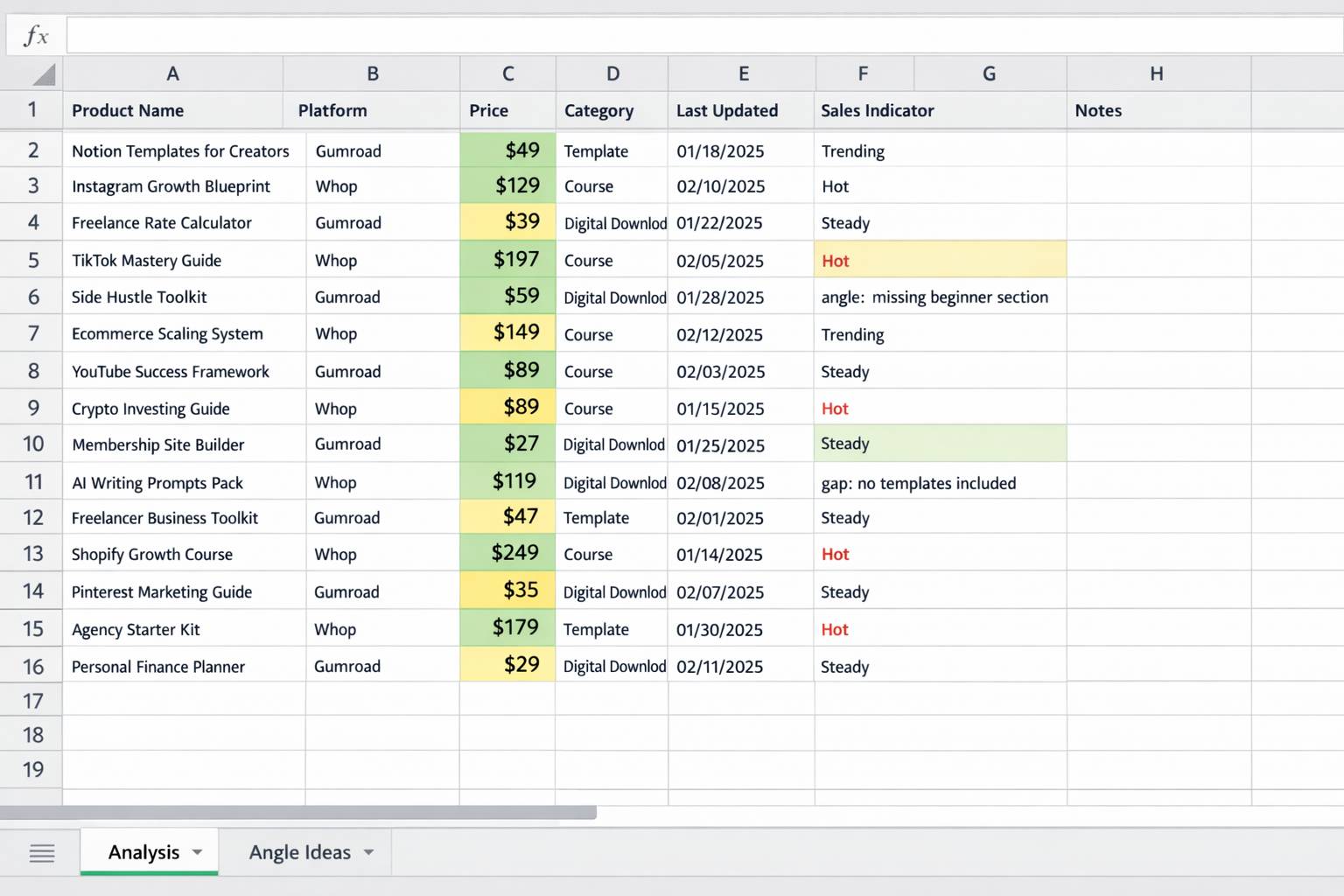The height and width of the screenshot is (896, 1344).
Task: Click the 'angle: missing beginner section' cell
Action: coord(934,297)
